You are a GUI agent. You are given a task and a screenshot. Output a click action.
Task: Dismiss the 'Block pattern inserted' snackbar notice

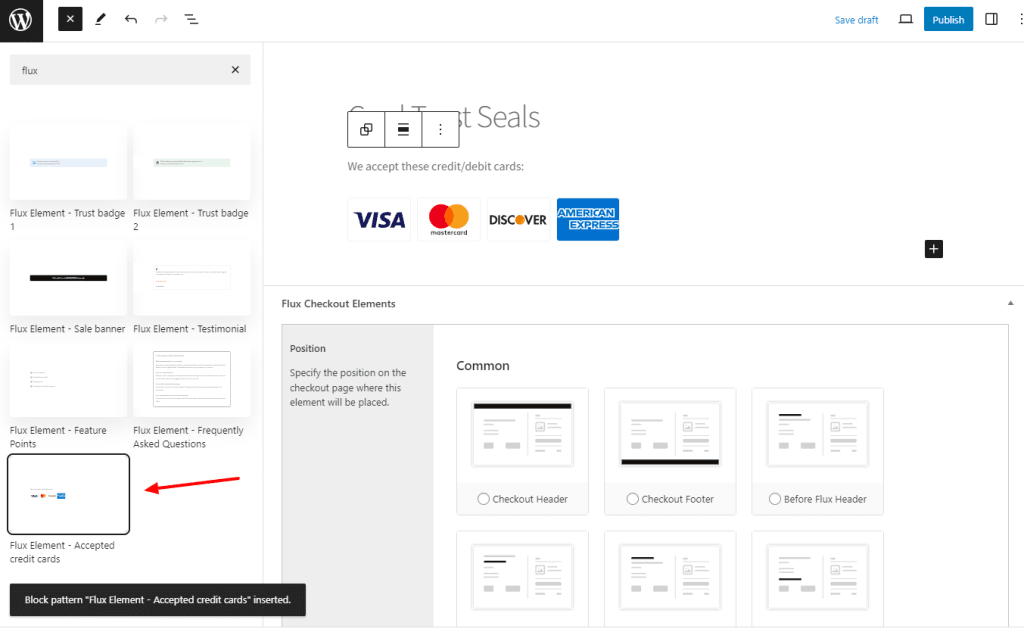157,599
